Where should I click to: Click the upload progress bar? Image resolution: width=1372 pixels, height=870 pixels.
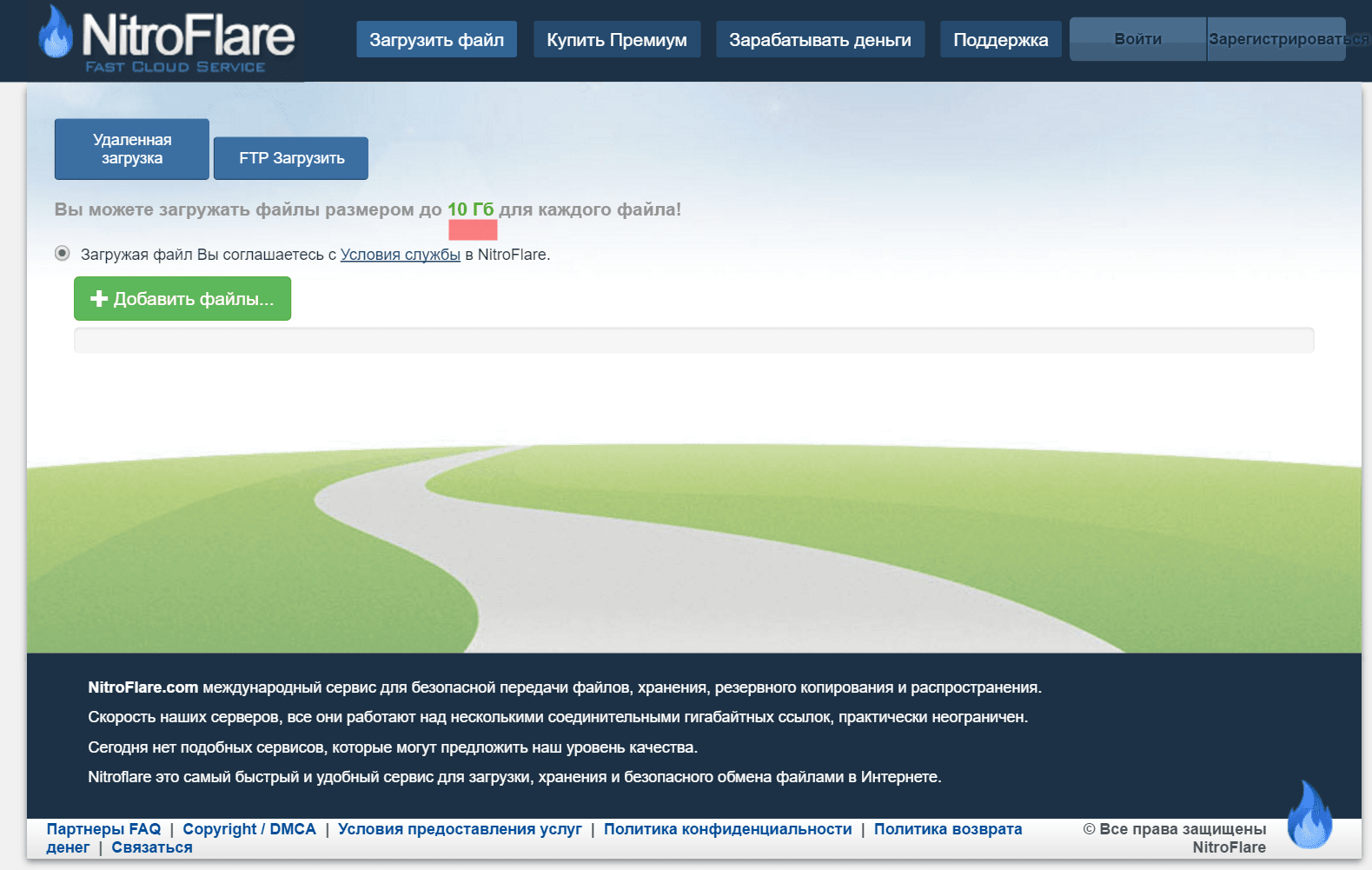[693, 340]
